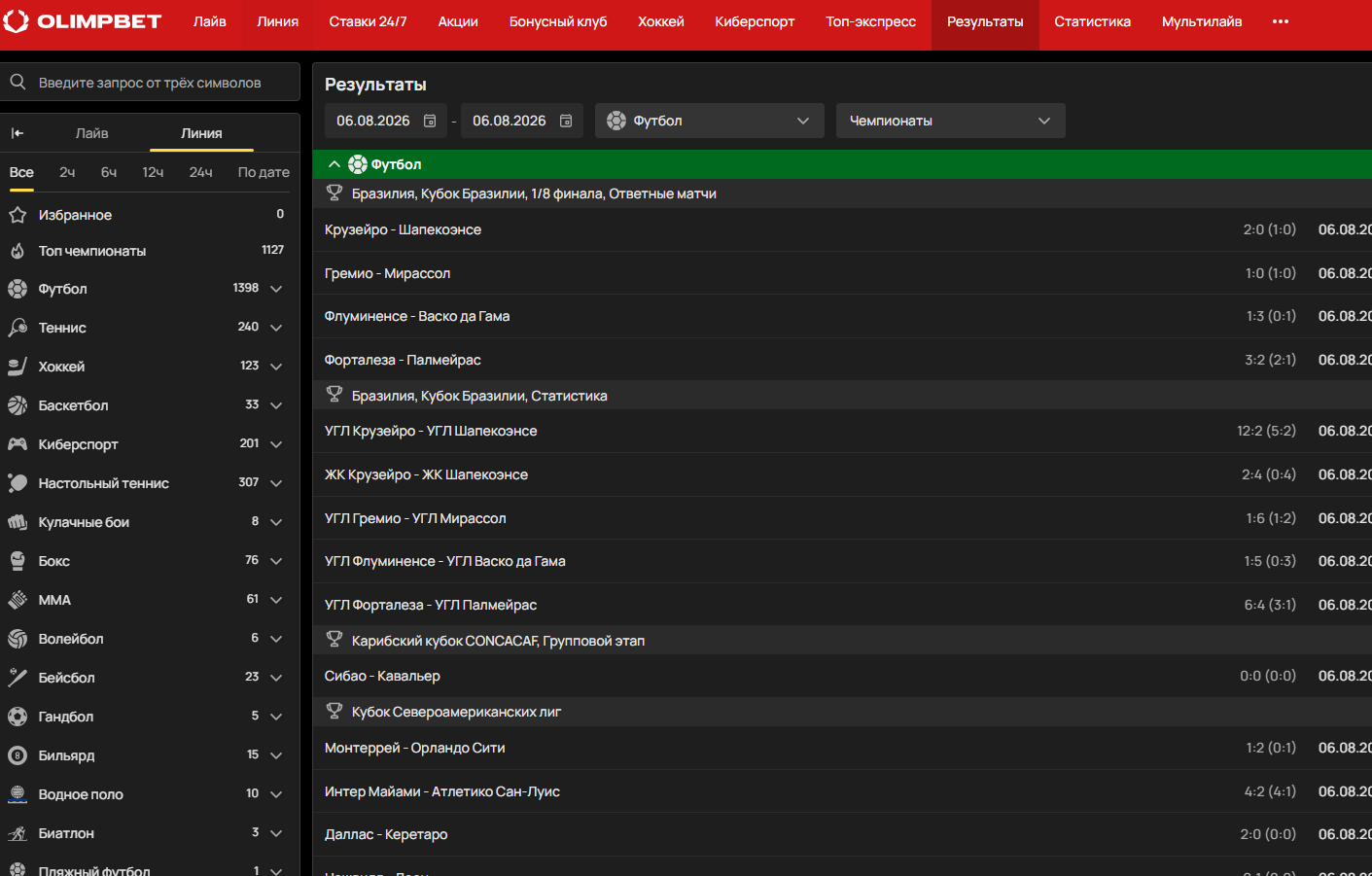Select the Линия sidebar tab
Image resolution: width=1372 pixels, height=876 pixels.
201,133
